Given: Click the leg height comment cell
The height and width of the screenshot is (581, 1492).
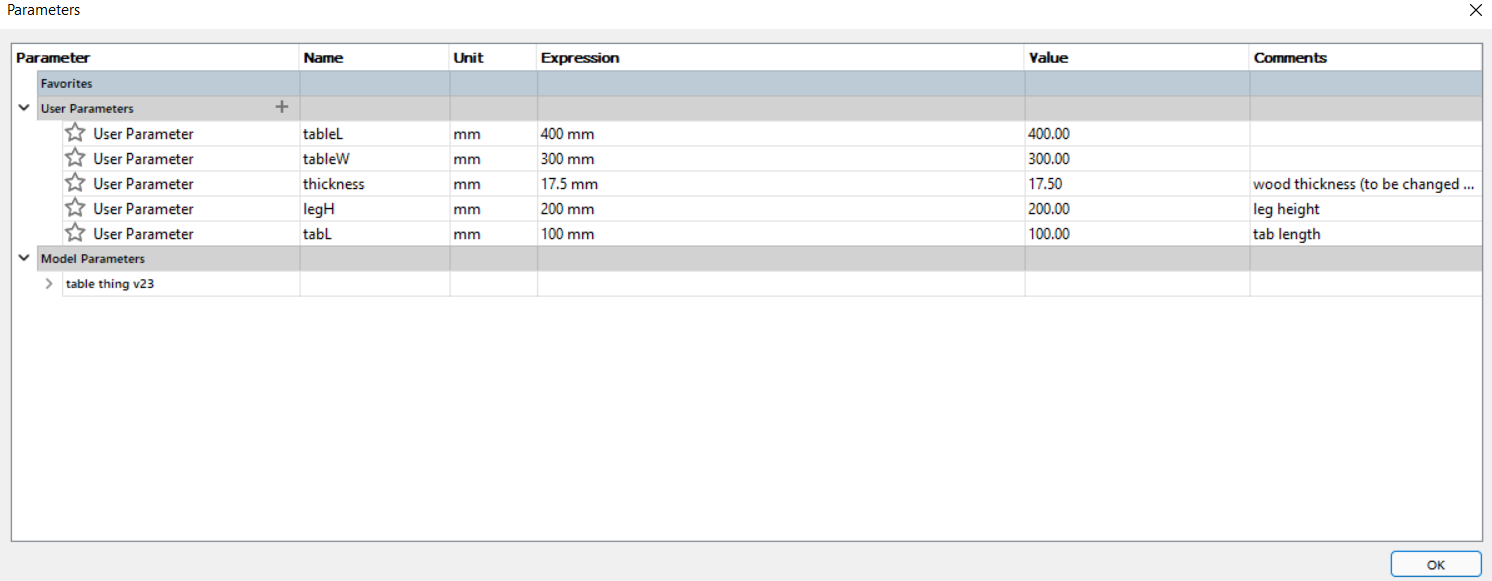Looking at the screenshot, I should coord(1366,208).
